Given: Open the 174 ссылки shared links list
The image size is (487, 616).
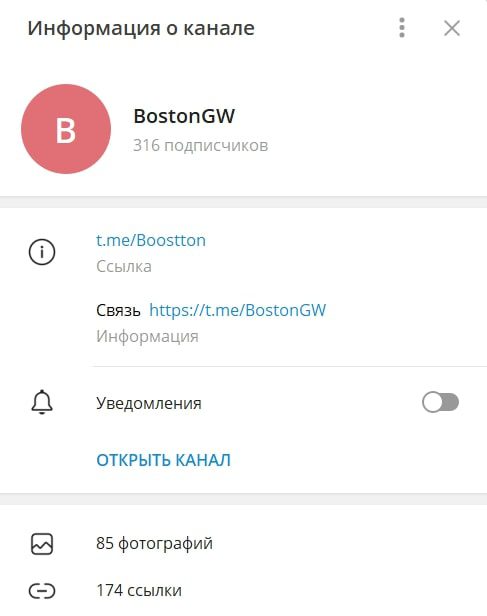Looking at the screenshot, I should pos(139,590).
